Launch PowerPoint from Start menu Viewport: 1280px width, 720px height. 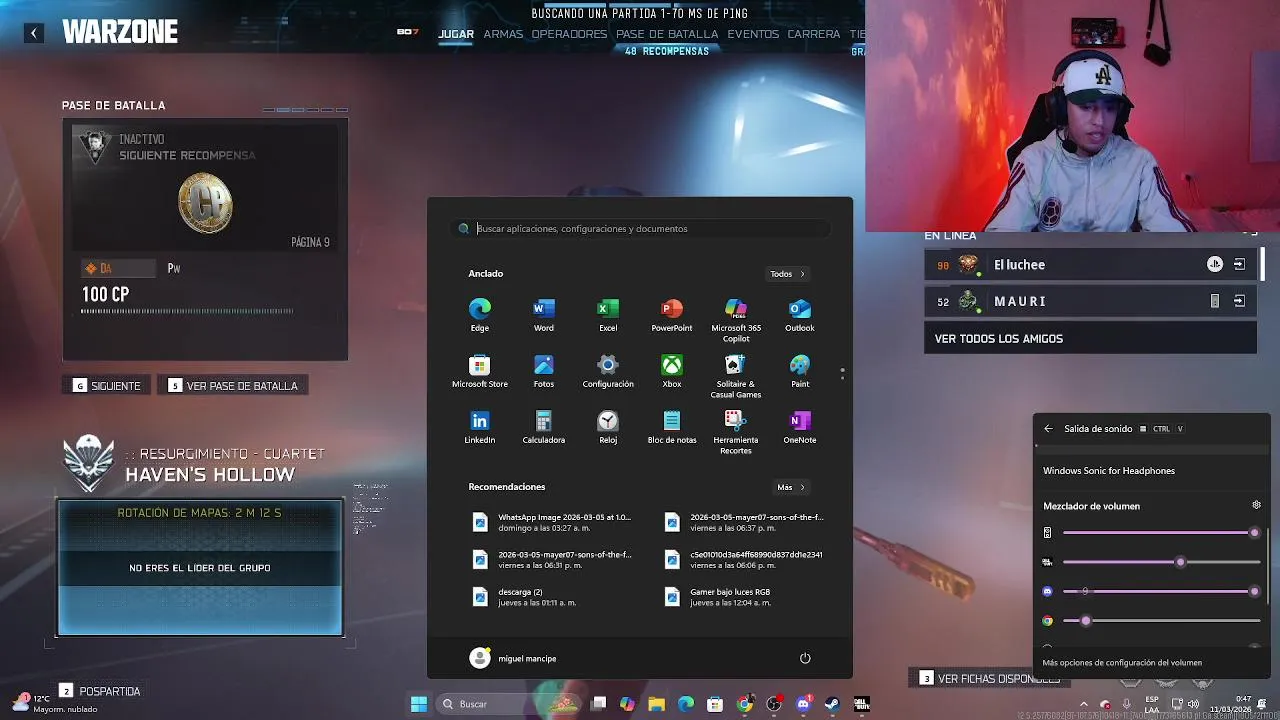tap(672, 315)
